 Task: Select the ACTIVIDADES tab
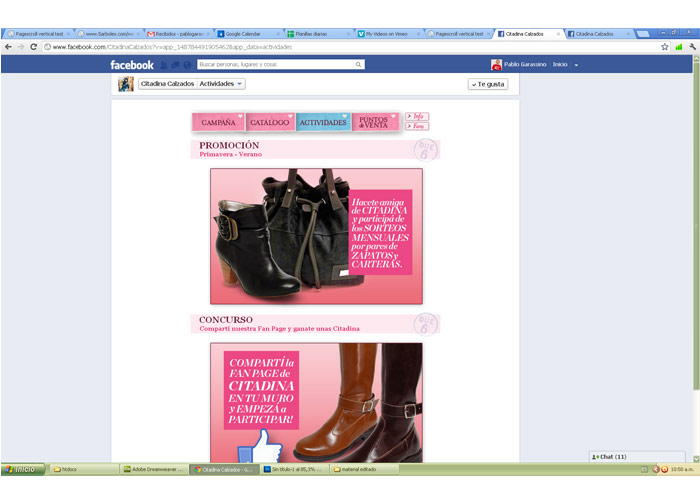pyautogui.click(x=323, y=122)
